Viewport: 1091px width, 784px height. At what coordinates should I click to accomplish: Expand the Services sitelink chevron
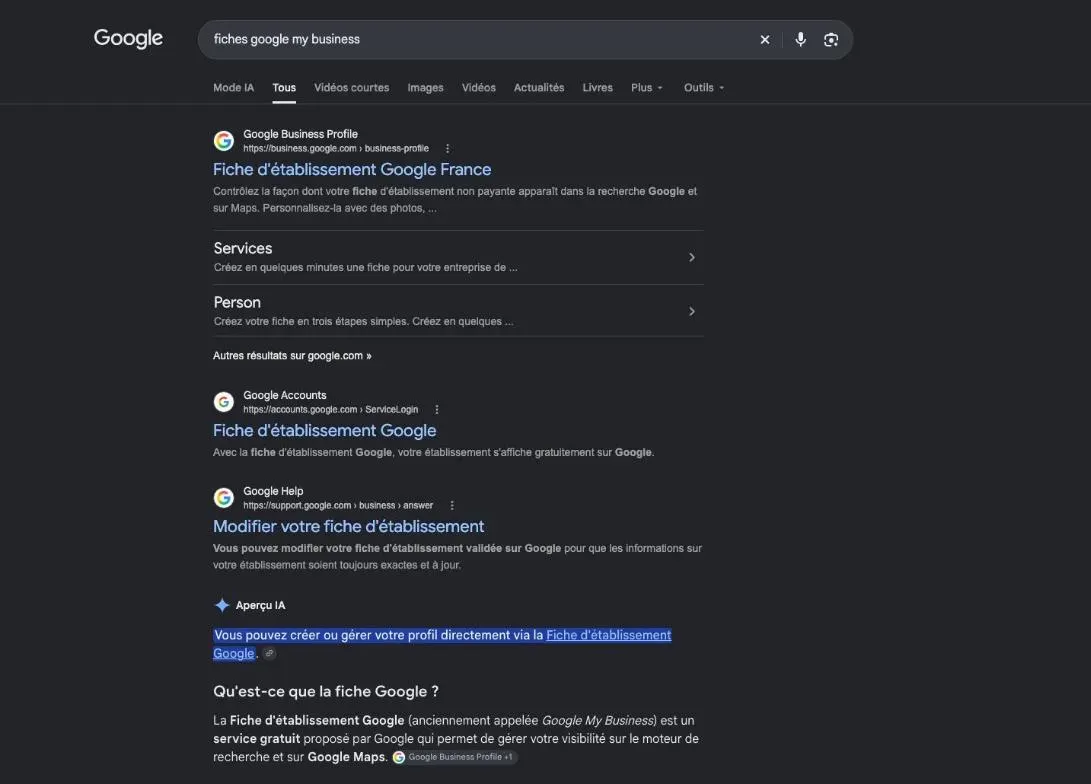coord(692,257)
